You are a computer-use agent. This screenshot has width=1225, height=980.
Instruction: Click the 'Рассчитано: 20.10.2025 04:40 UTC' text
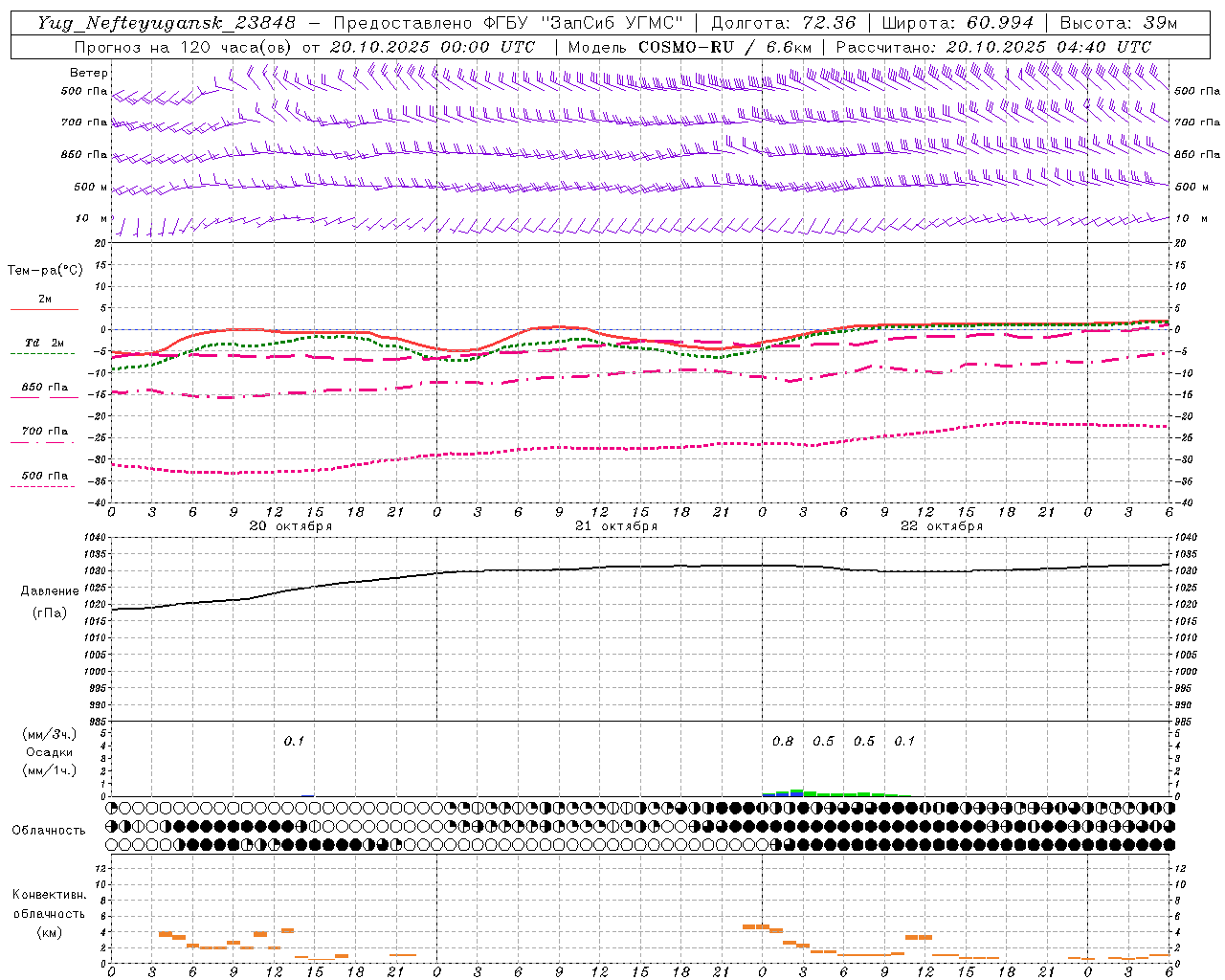coord(993,47)
